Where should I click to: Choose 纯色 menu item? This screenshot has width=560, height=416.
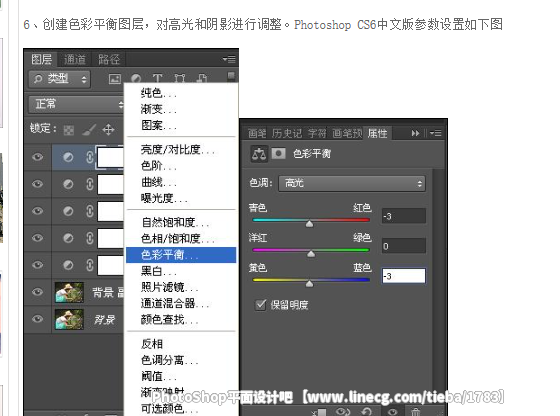[x=159, y=93]
